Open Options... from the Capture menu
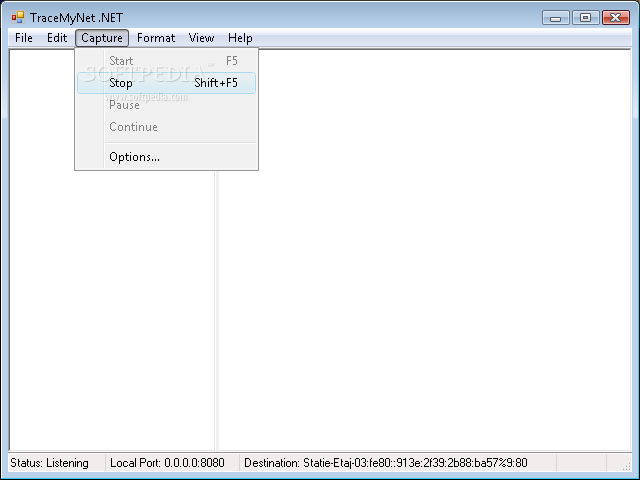This screenshot has height=480, width=640. (167, 157)
